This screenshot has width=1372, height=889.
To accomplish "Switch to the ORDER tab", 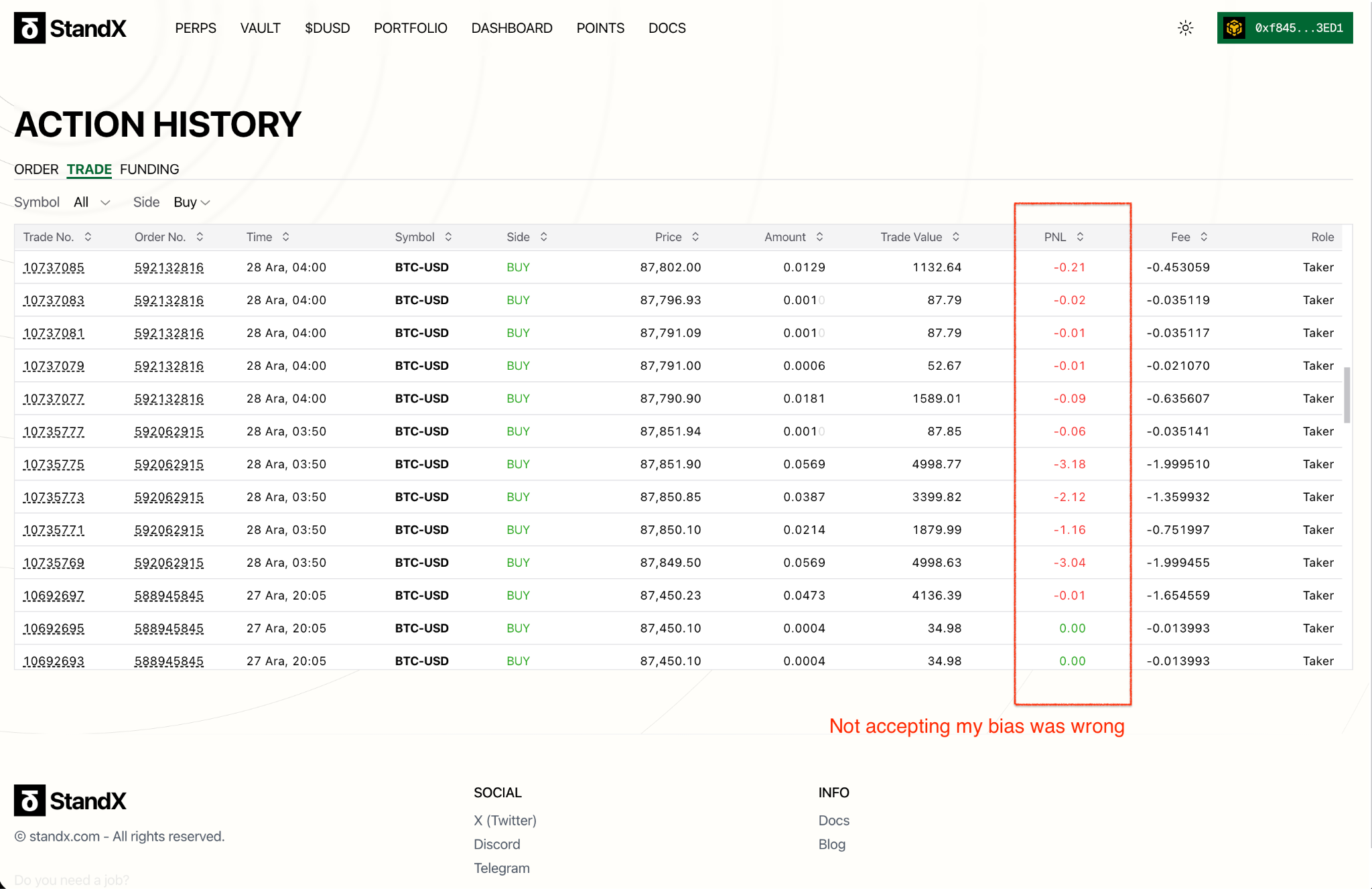I will tap(36, 169).
